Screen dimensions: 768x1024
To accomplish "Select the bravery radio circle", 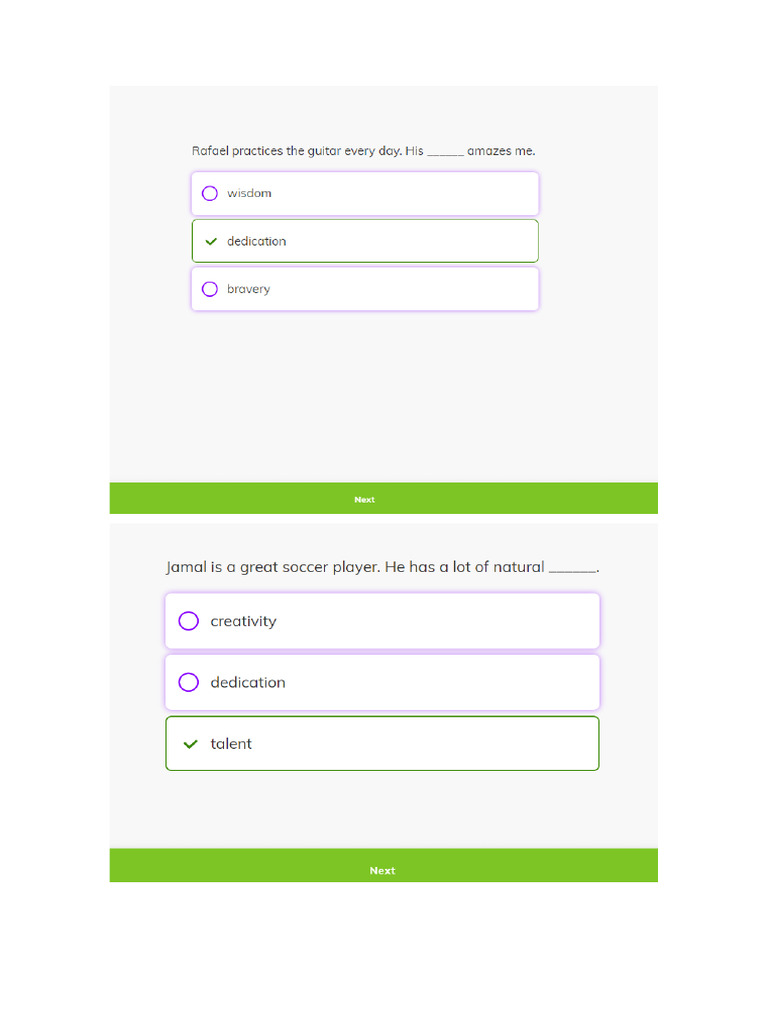I will click(x=210, y=289).
